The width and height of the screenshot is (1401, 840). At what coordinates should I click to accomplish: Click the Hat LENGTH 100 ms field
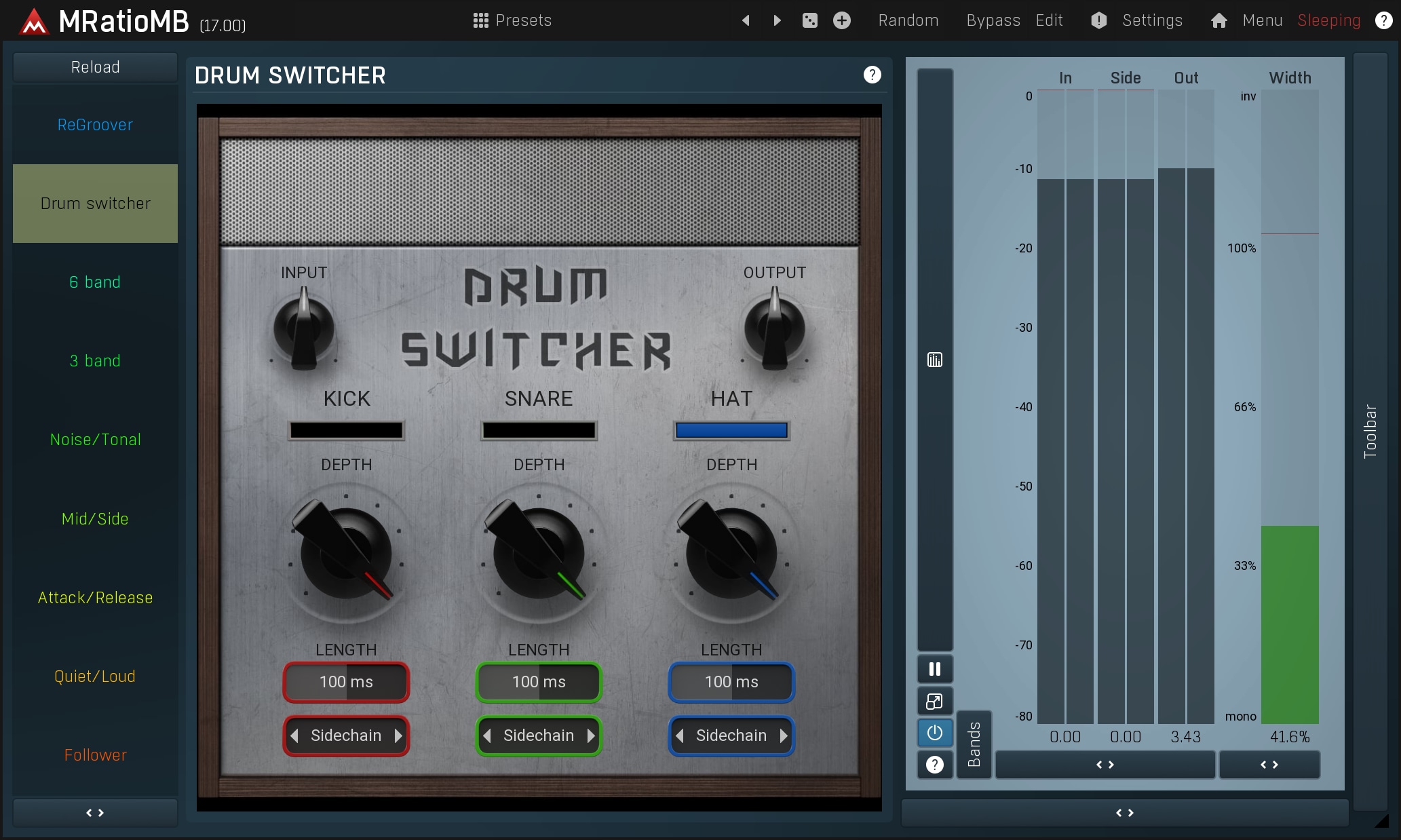pos(731,682)
